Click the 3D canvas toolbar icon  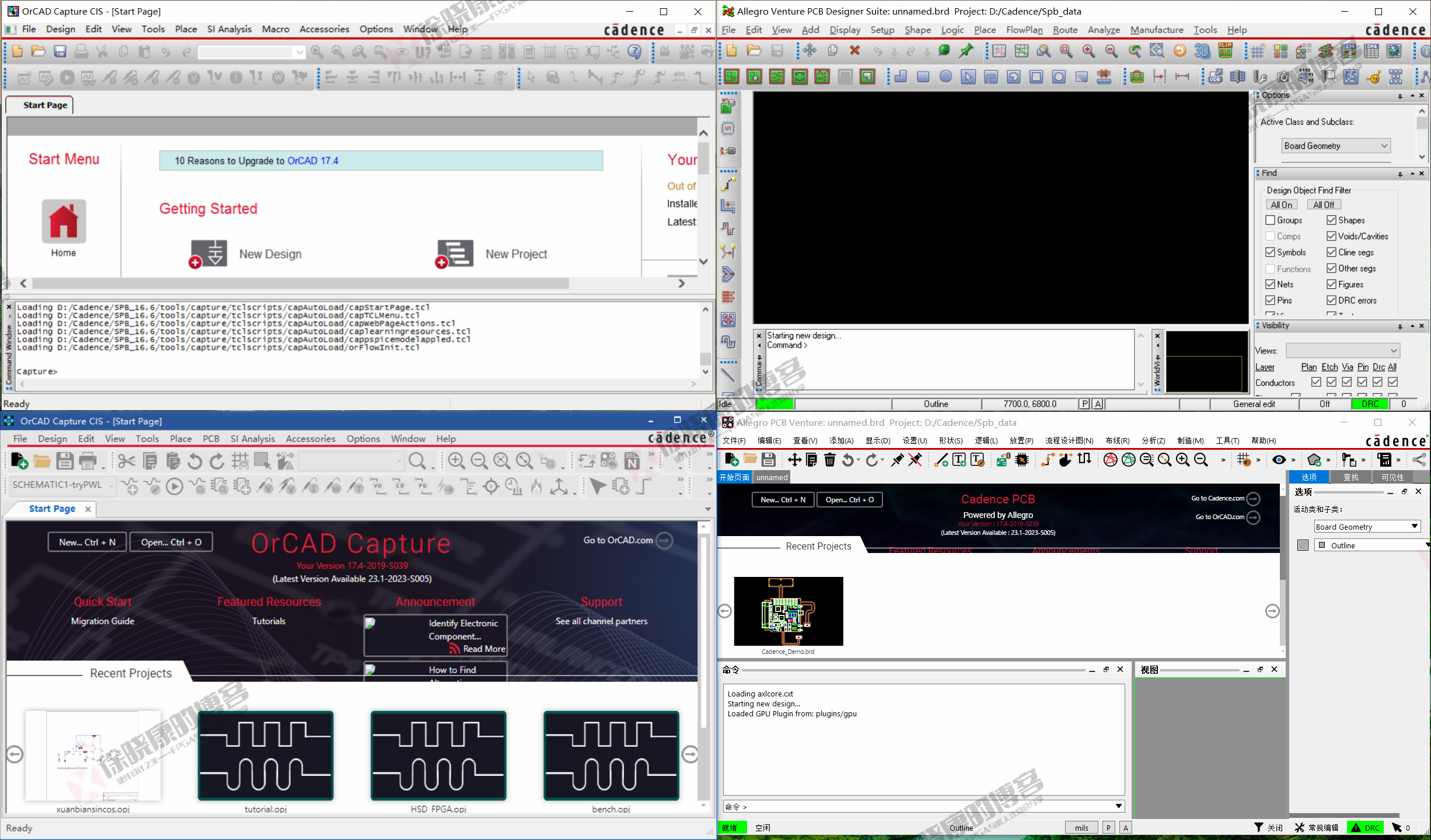(x=1202, y=51)
